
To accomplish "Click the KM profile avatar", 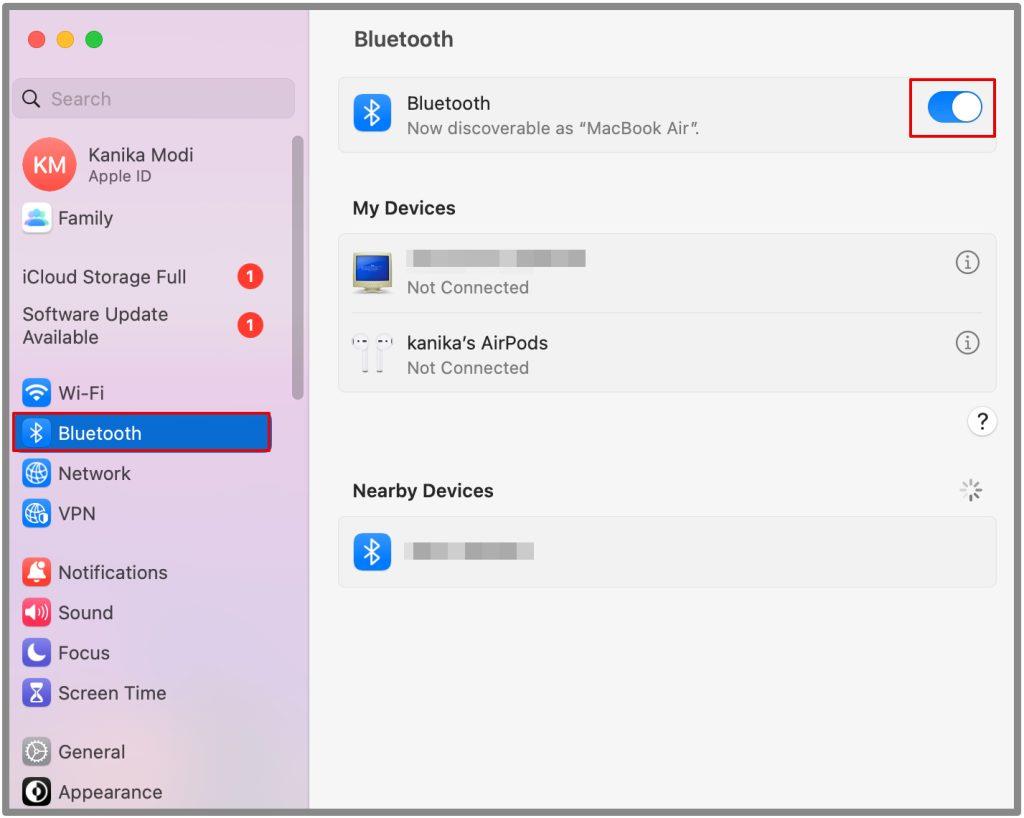I will [49, 165].
